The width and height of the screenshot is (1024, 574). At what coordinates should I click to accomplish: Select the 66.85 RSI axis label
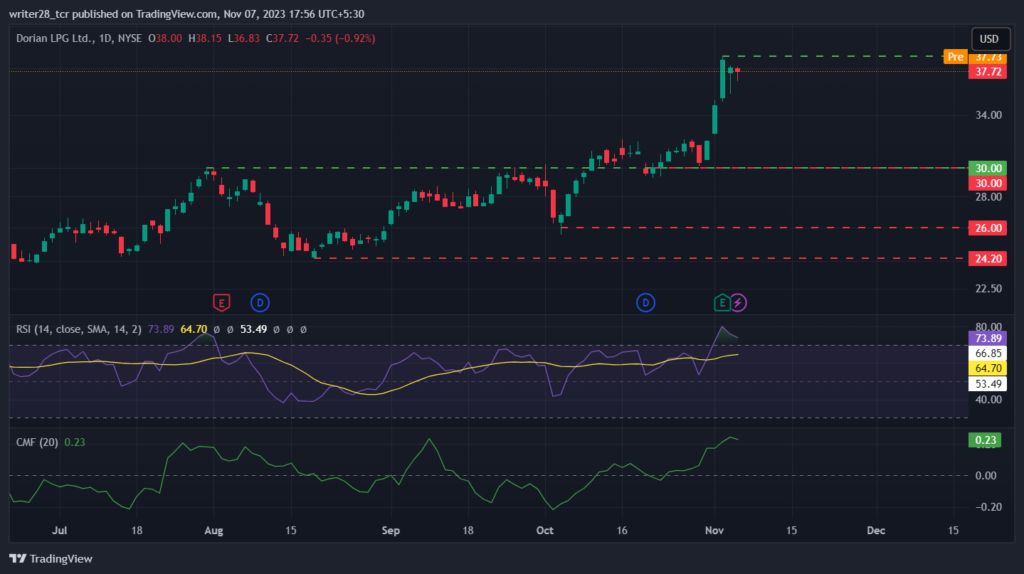987,353
